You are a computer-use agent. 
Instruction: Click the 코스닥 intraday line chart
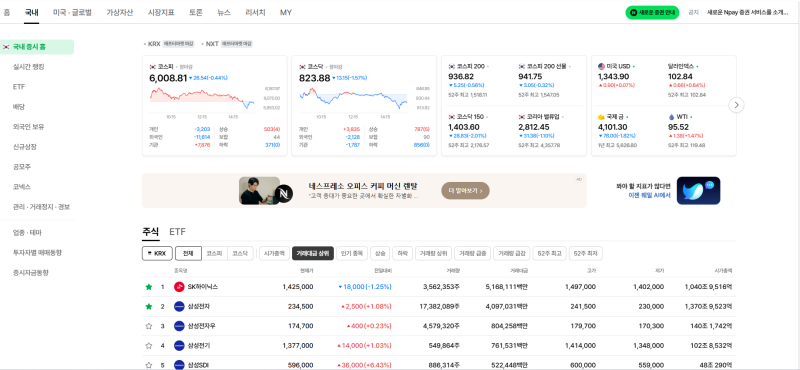point(354,98)
